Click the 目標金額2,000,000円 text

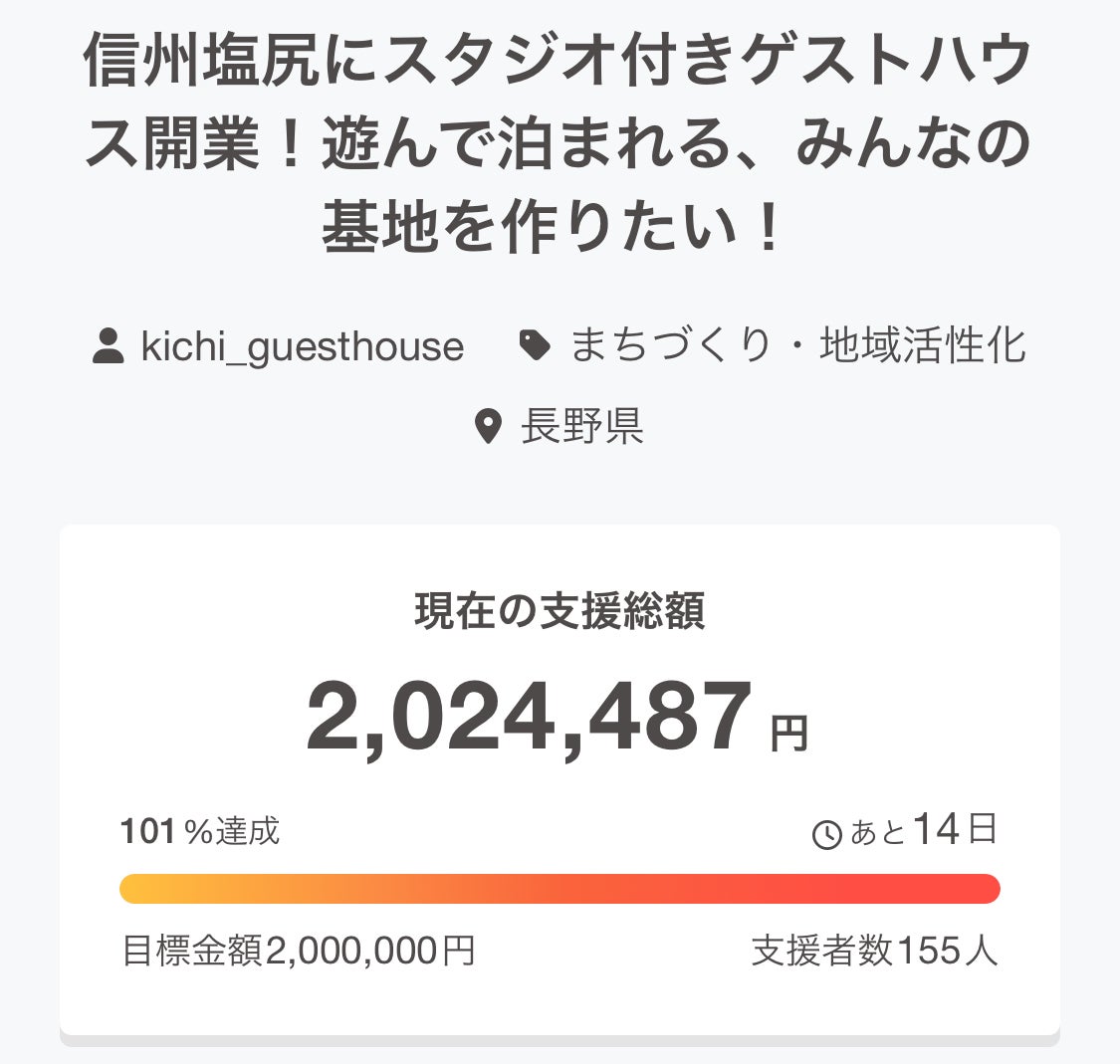(x=298, y=952)
